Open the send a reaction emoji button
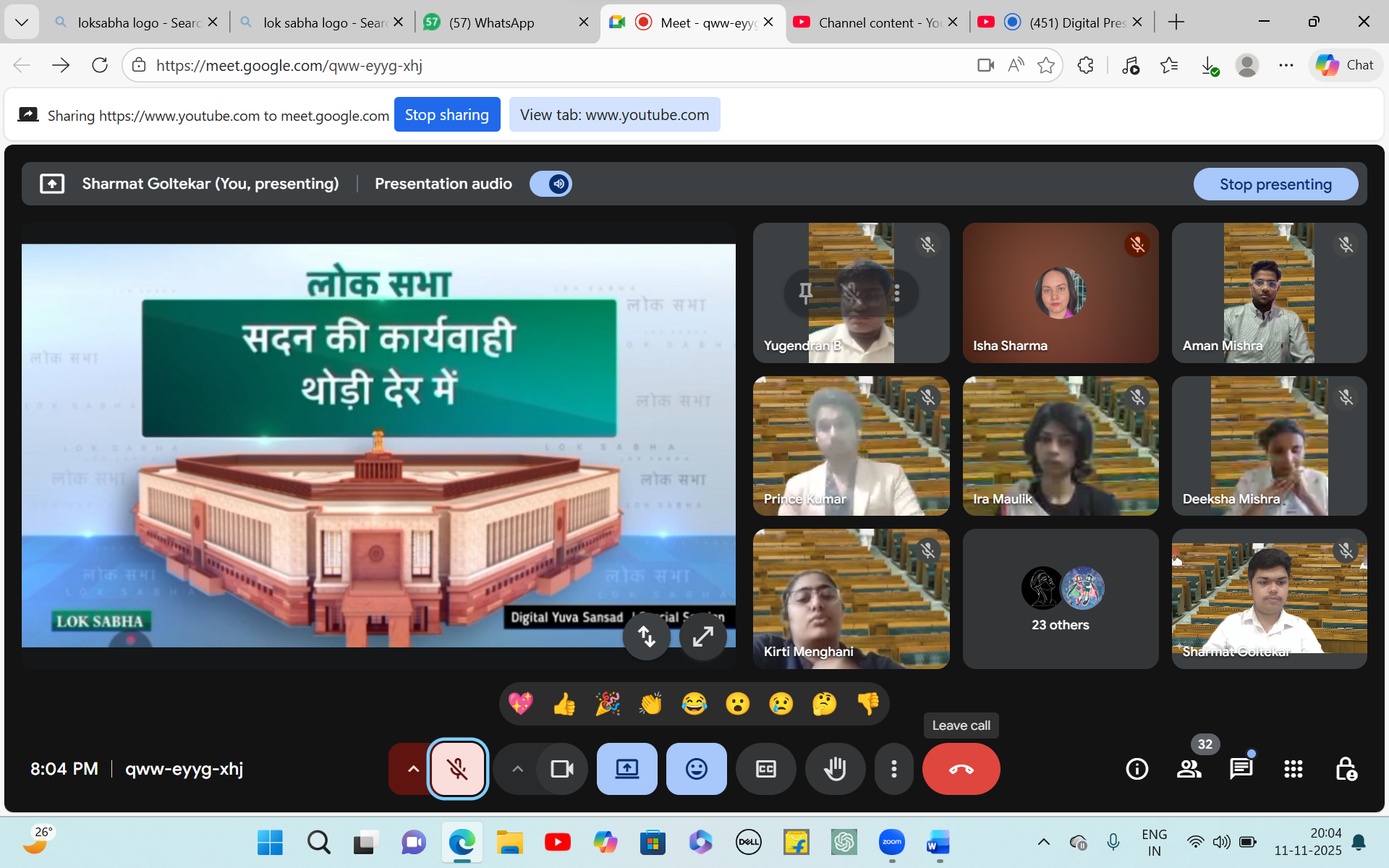This screenshot has width=1389, height=868. 696,769
